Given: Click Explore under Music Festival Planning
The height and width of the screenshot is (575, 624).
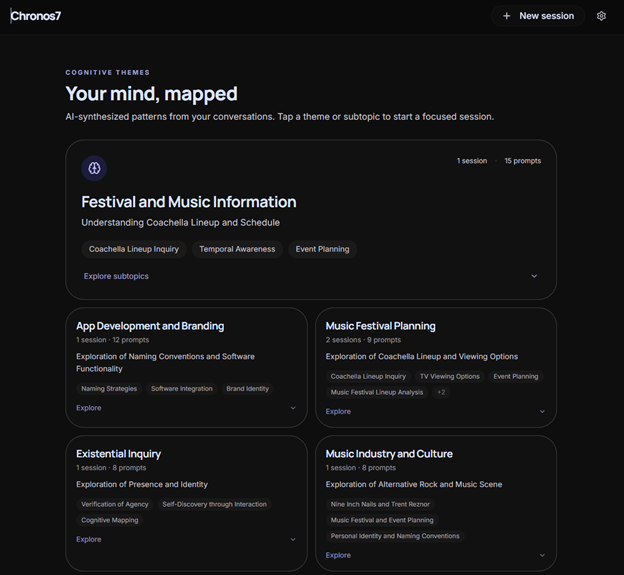Looking at the screenshot, I should coord(338,411).
